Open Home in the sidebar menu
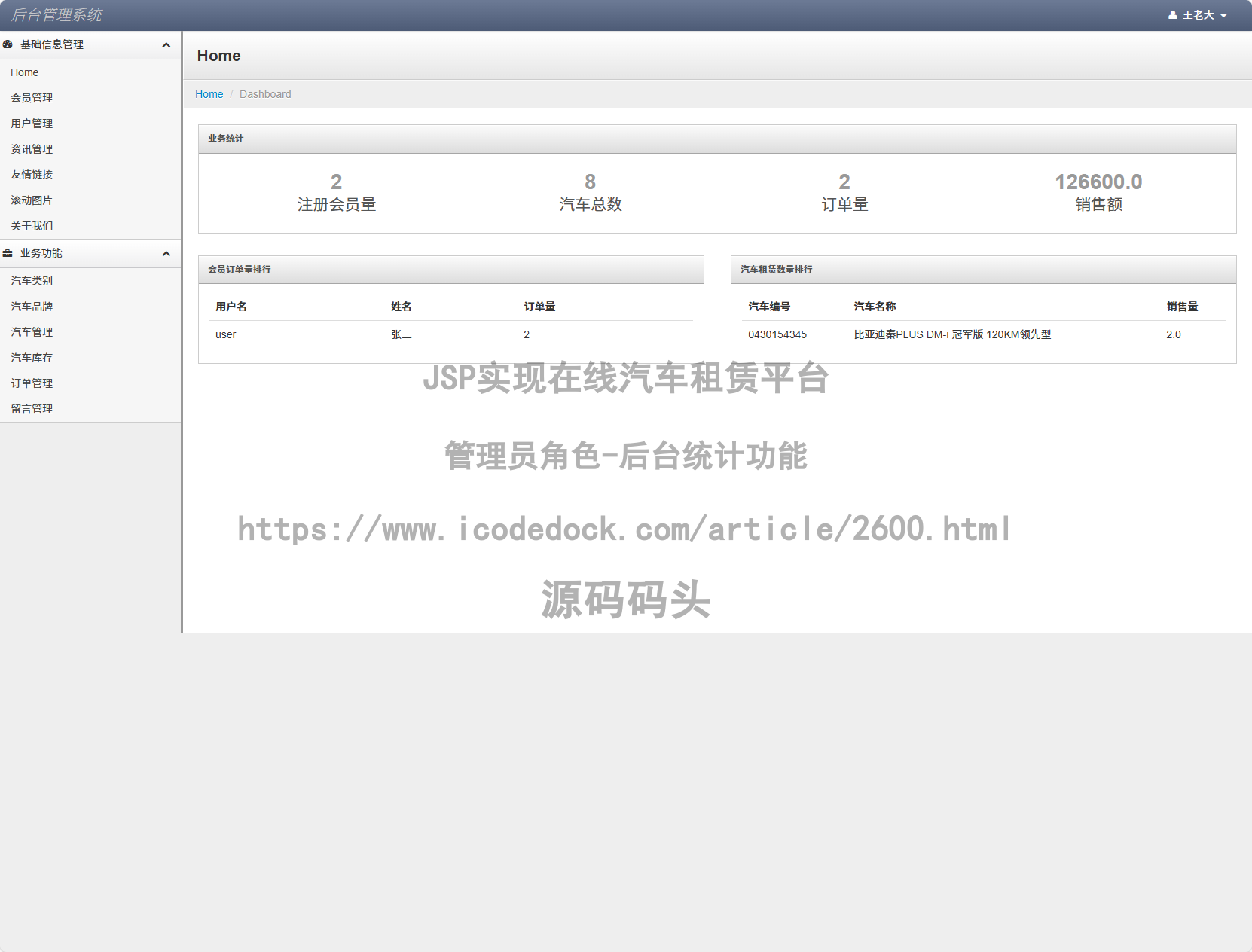 point(24,72)
